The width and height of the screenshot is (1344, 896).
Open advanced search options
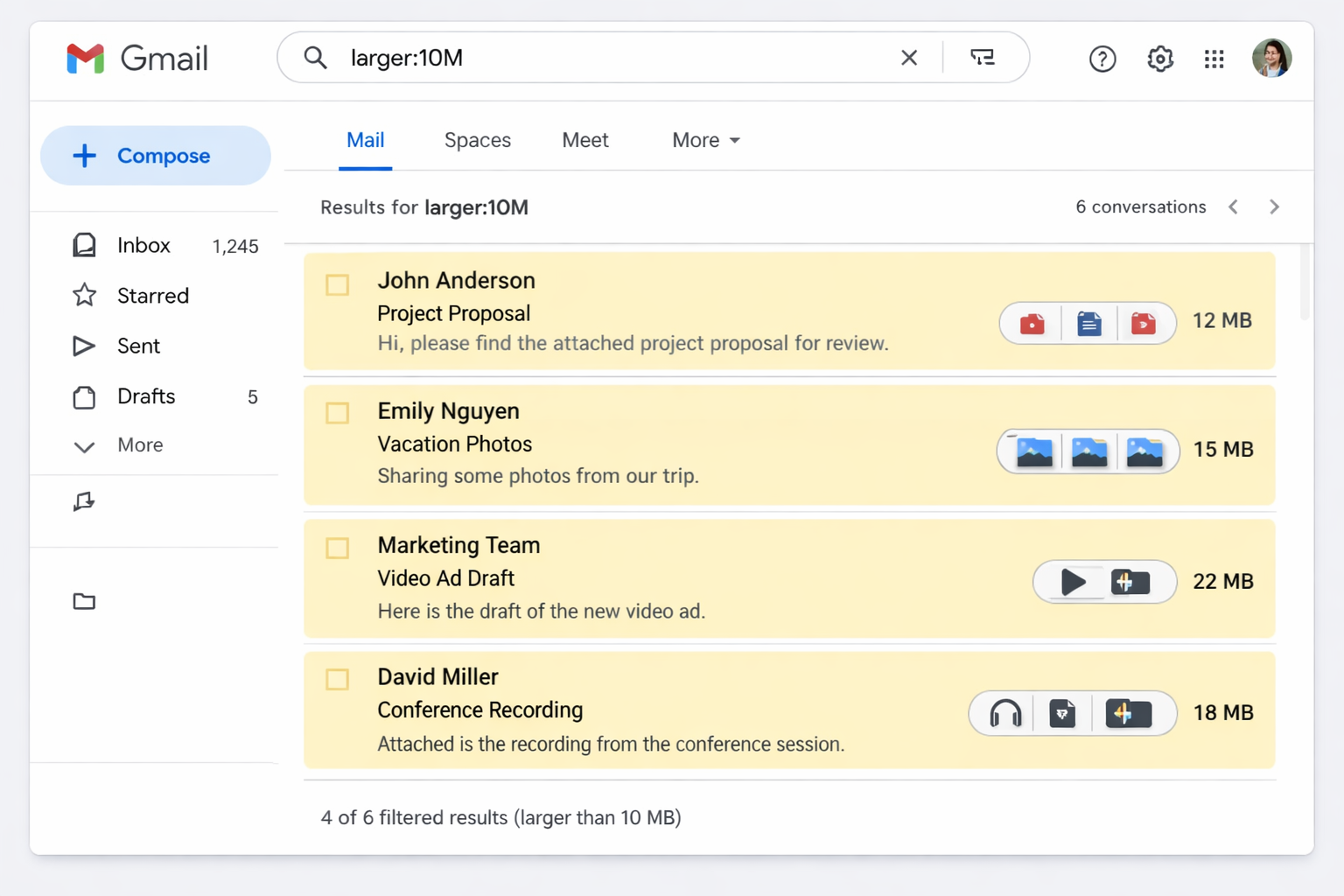982,57
